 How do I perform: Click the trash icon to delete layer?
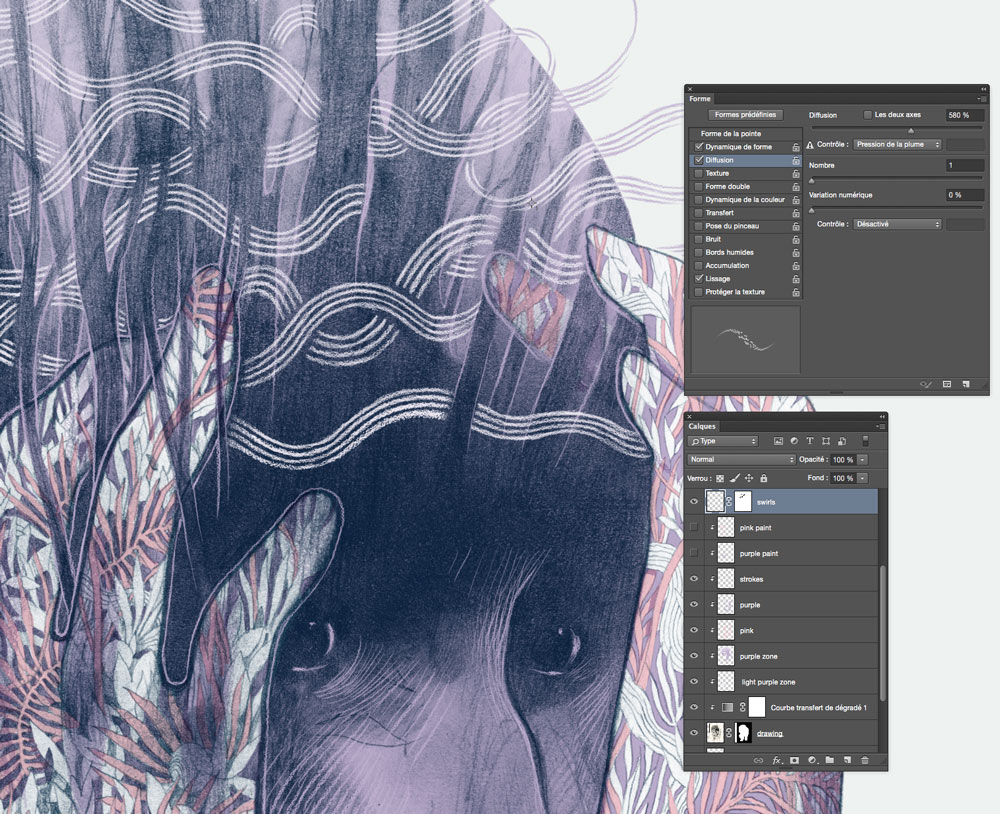tap(865, 760)
